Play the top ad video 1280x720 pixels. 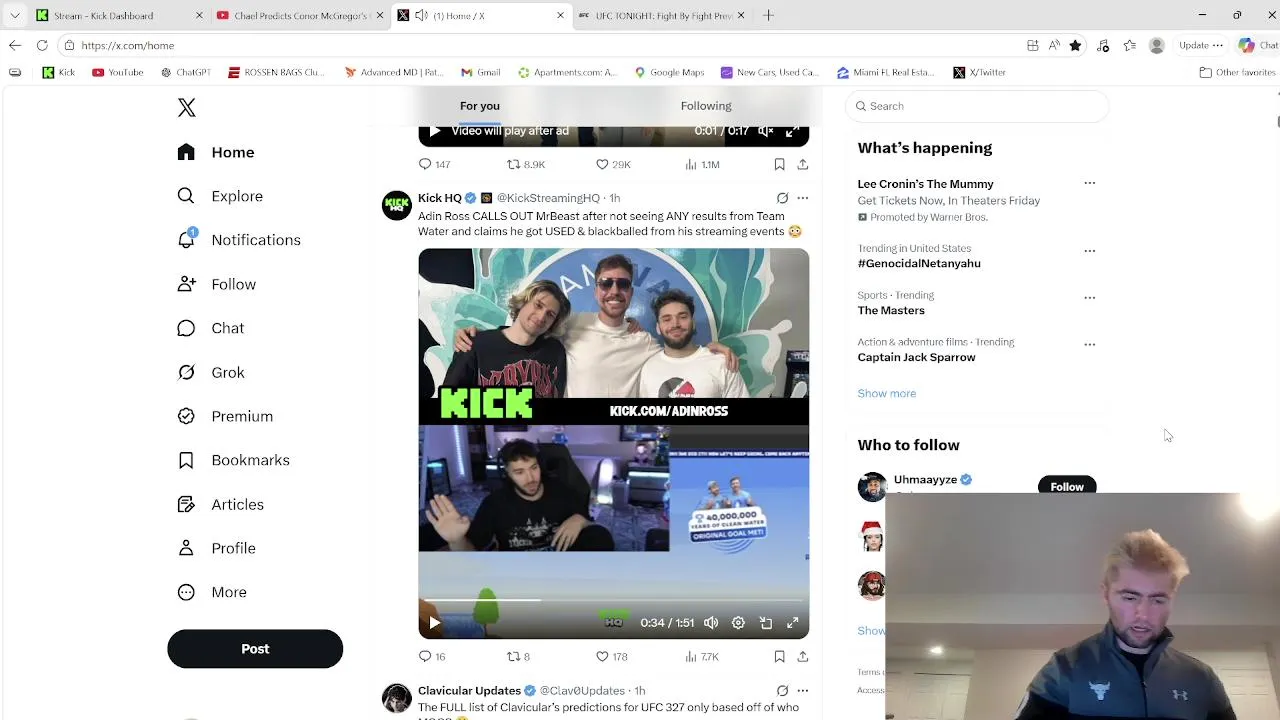click(x=434, y=131)
